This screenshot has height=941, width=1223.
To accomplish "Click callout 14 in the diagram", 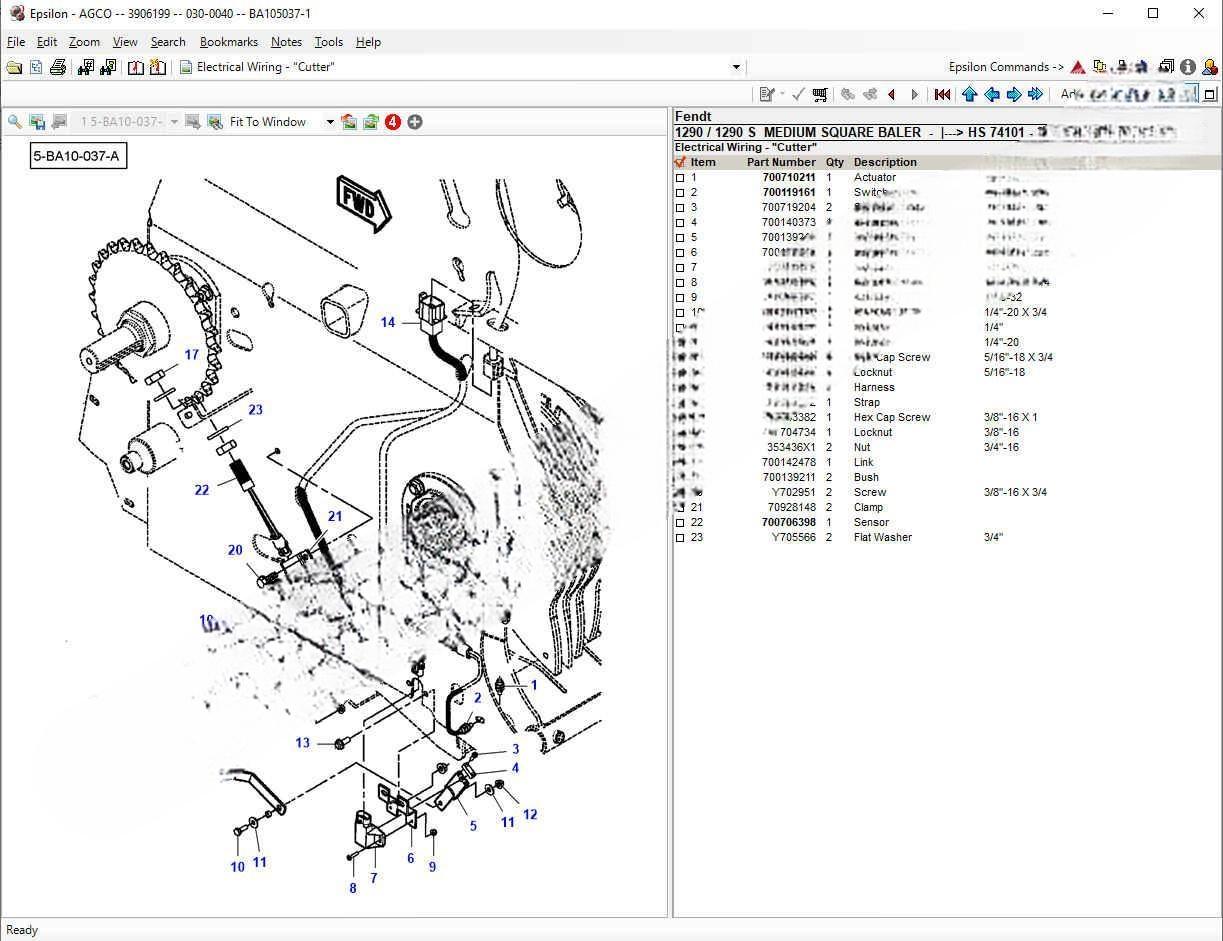I will click(x=388, y=322).
